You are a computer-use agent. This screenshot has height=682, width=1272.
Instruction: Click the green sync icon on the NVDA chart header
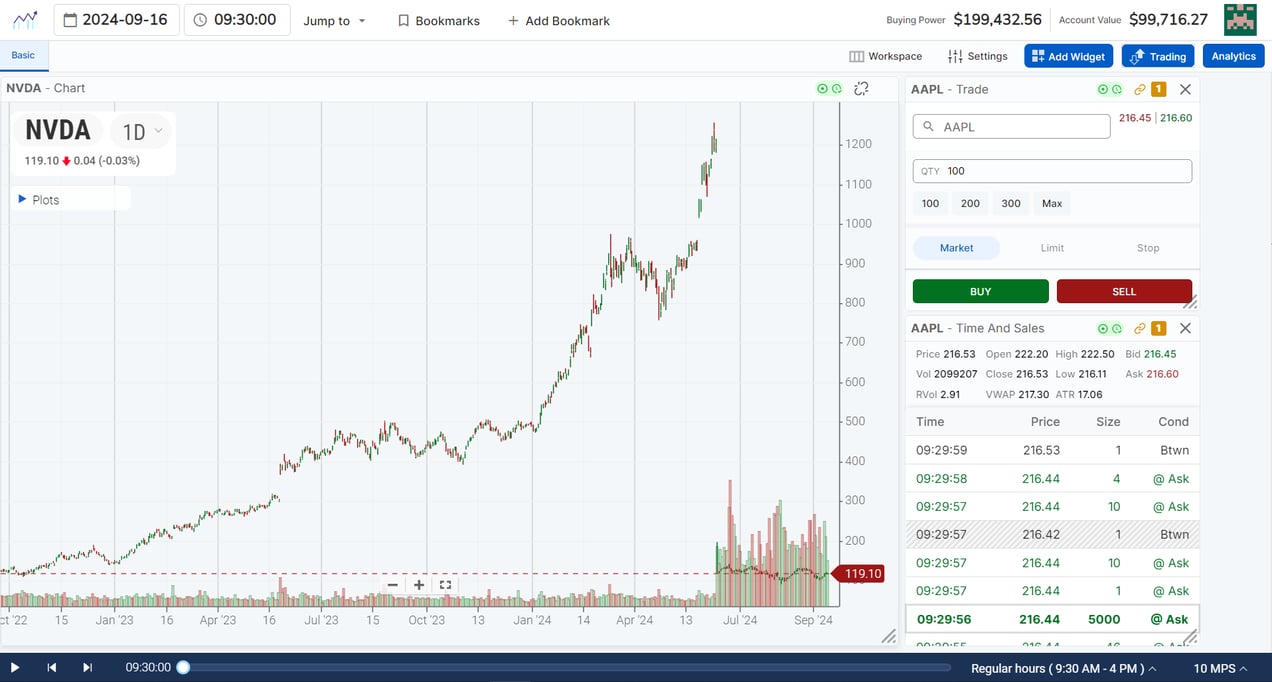[x=837, y=89]
